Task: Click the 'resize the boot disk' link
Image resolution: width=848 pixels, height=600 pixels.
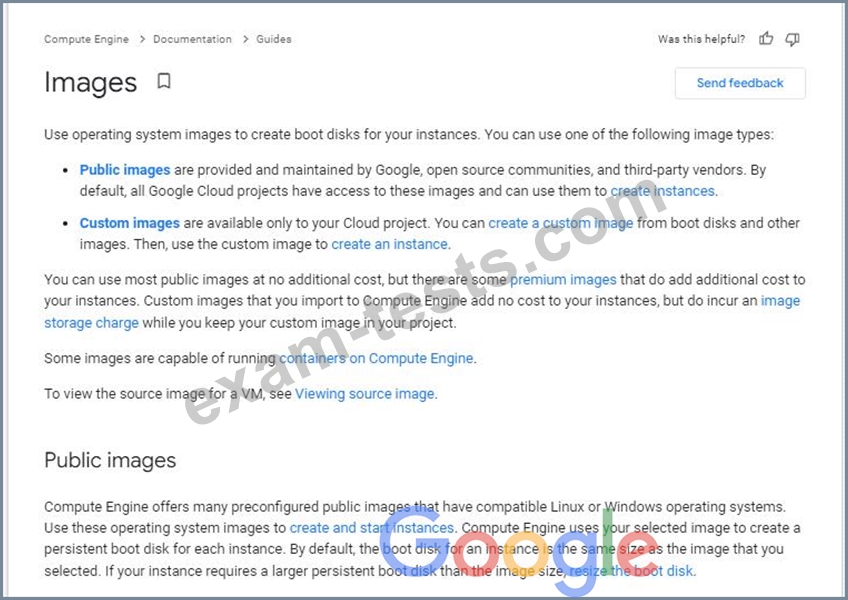Action: point(631,571)
